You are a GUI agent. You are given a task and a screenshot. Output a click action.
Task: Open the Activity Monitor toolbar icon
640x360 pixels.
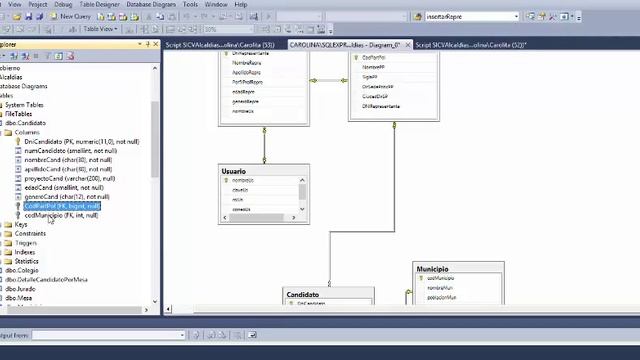pos(254,17)
